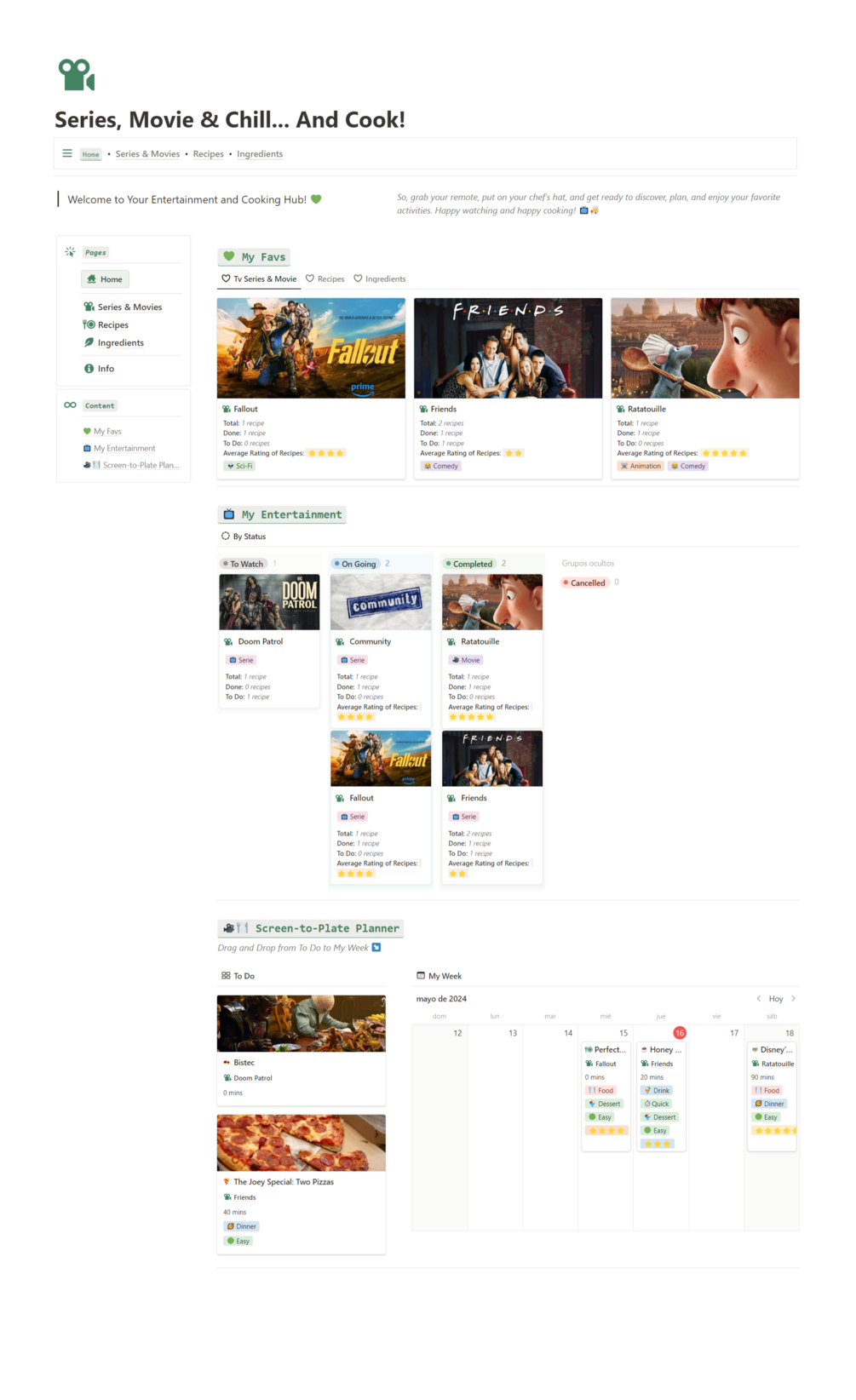The height and width of the screenshot is (1400, 856).
Task: Click the Drink tag on Honey entry
Action: point(657,1091)
